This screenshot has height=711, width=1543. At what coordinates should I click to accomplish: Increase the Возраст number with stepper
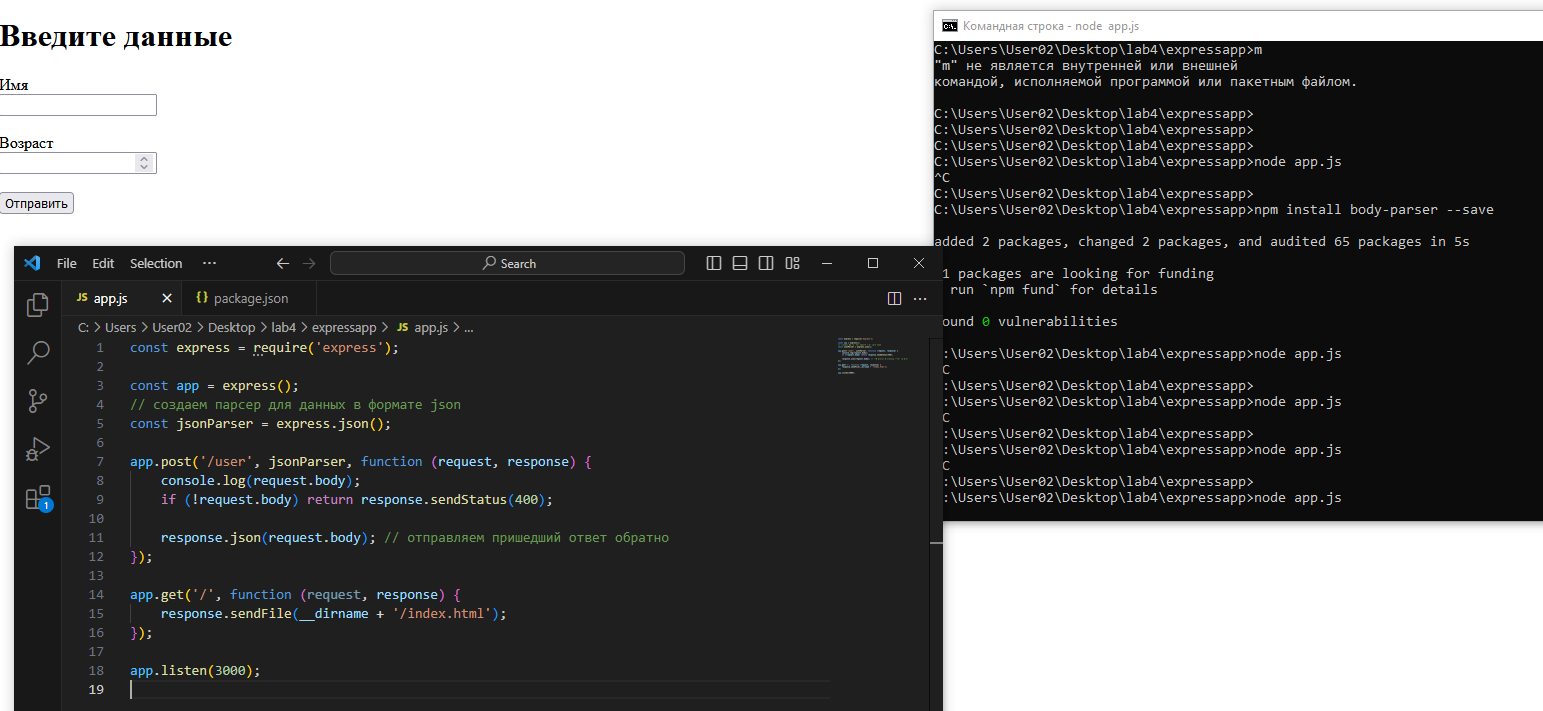(144, 158)
